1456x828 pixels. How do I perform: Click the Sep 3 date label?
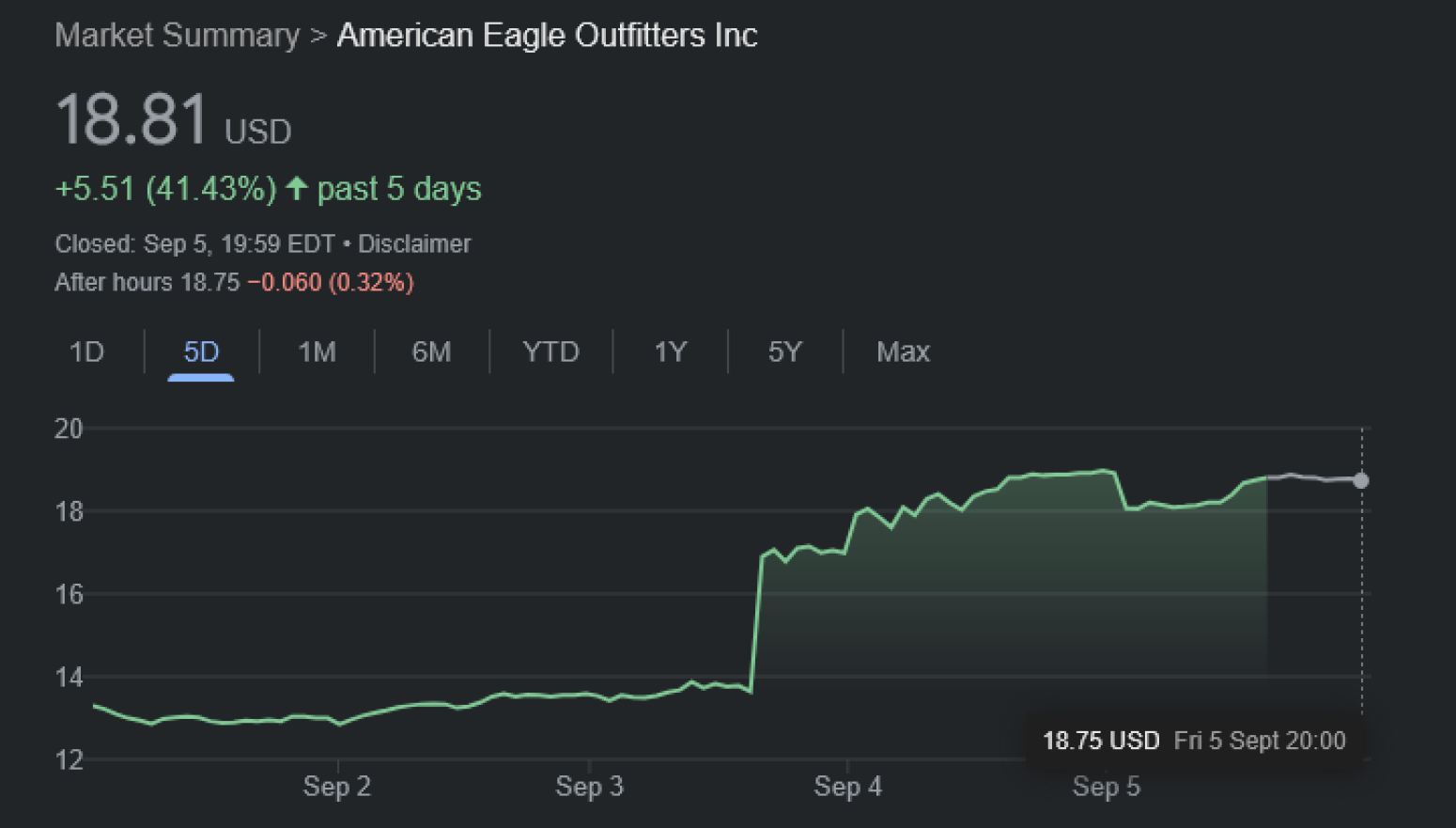coord(589,787)
